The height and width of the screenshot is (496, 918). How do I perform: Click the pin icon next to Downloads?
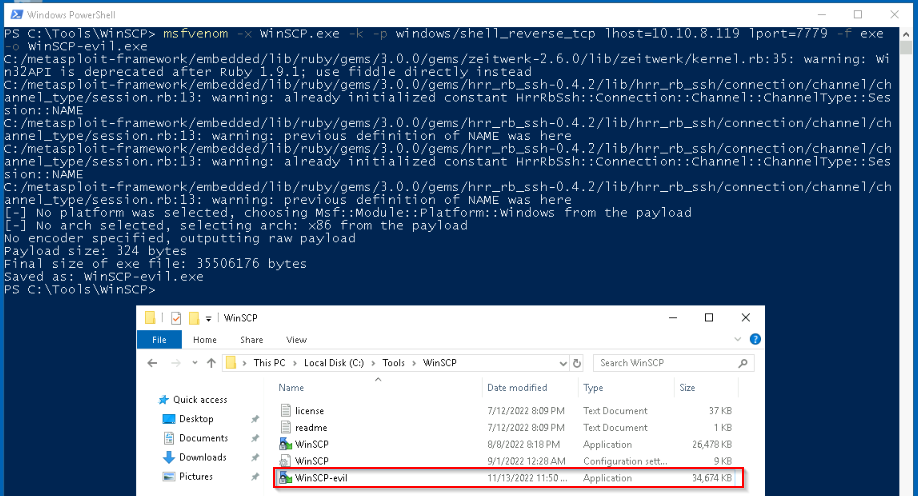pyautogui.click(x=255, y=457)
